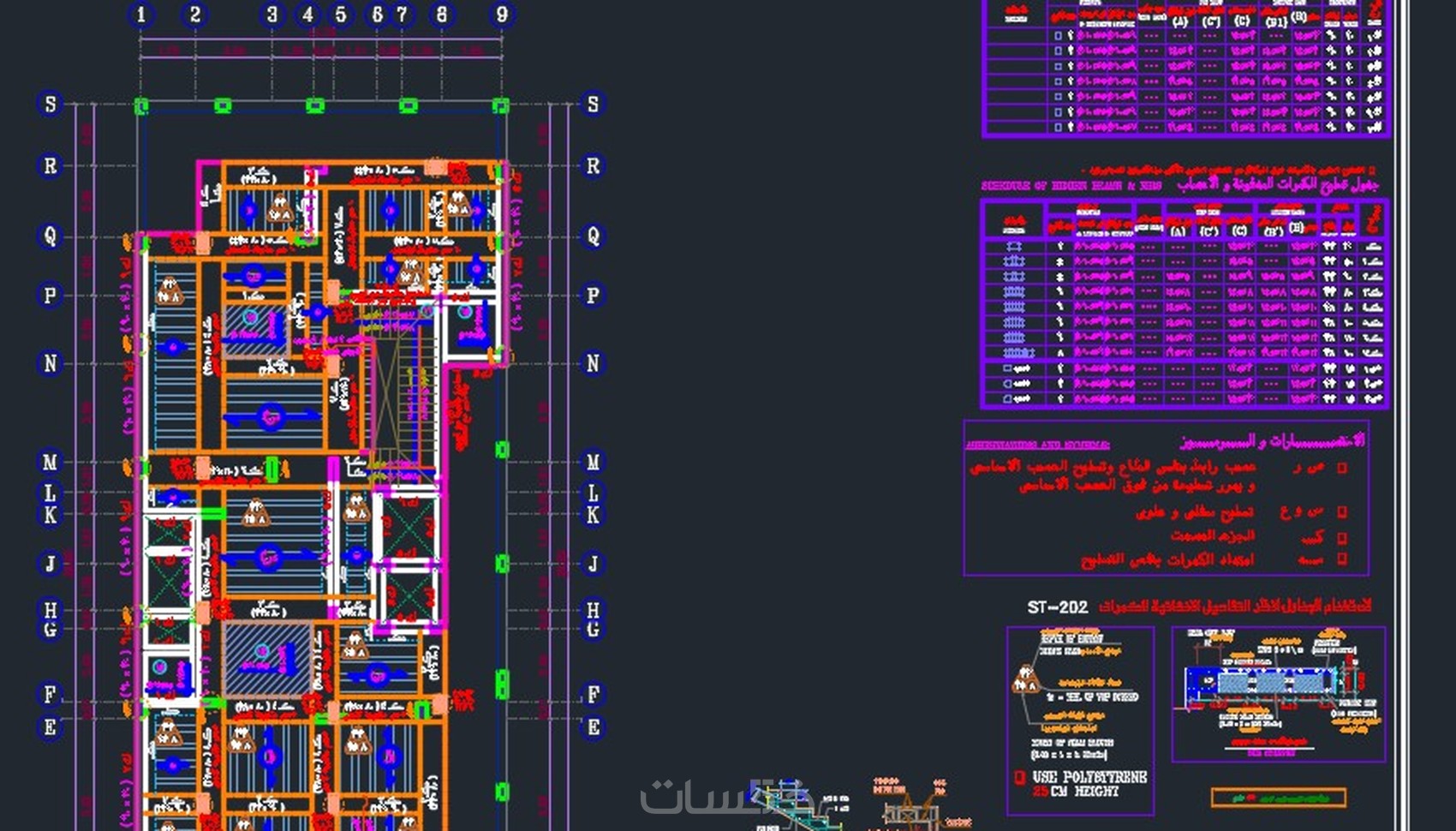The width and height of the screenshot is (1456, 831).
Task: Click the blue hatched slab section detail
Action: point(1262,683)
